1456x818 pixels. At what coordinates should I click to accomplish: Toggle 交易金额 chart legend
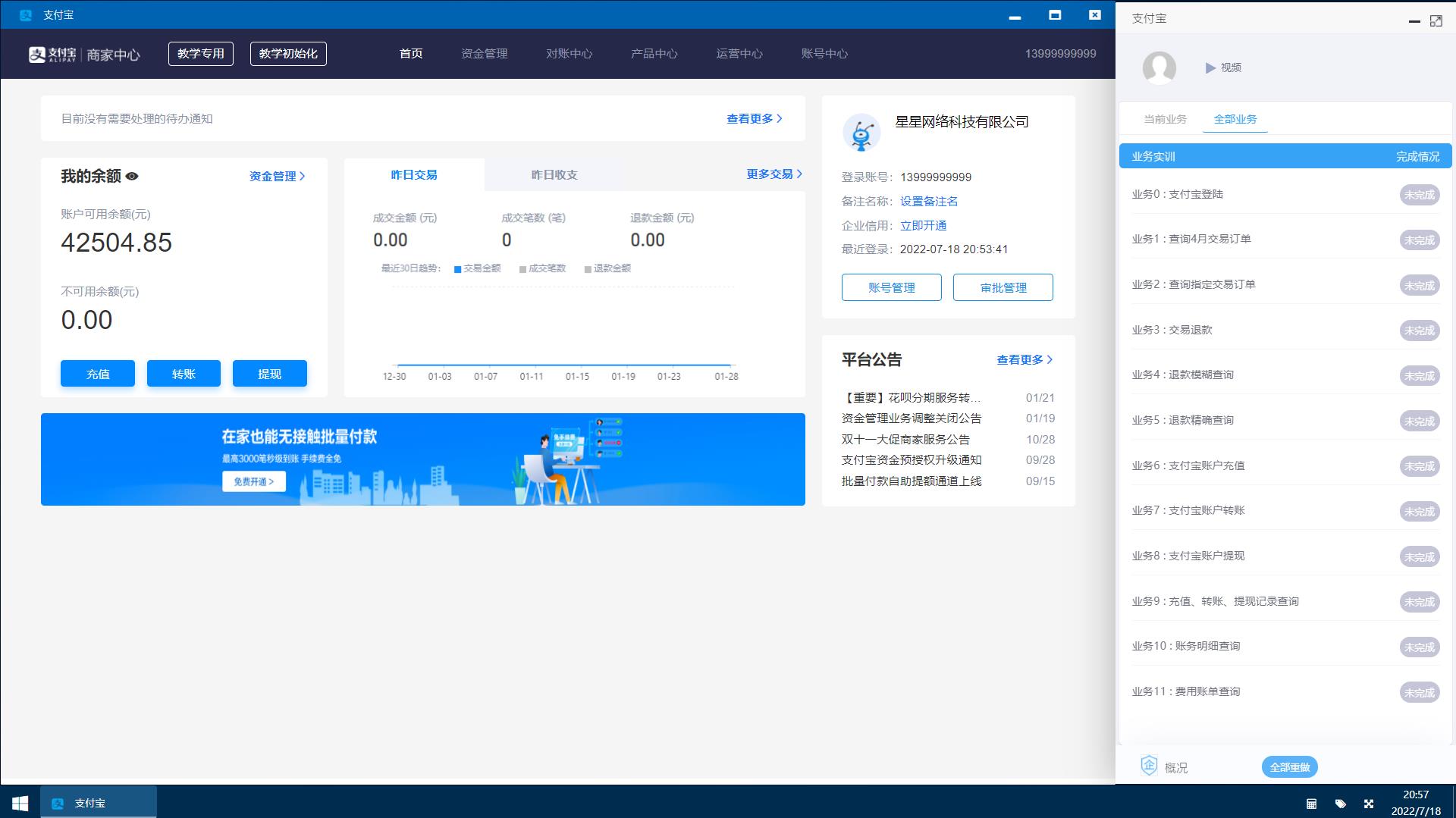477,268
